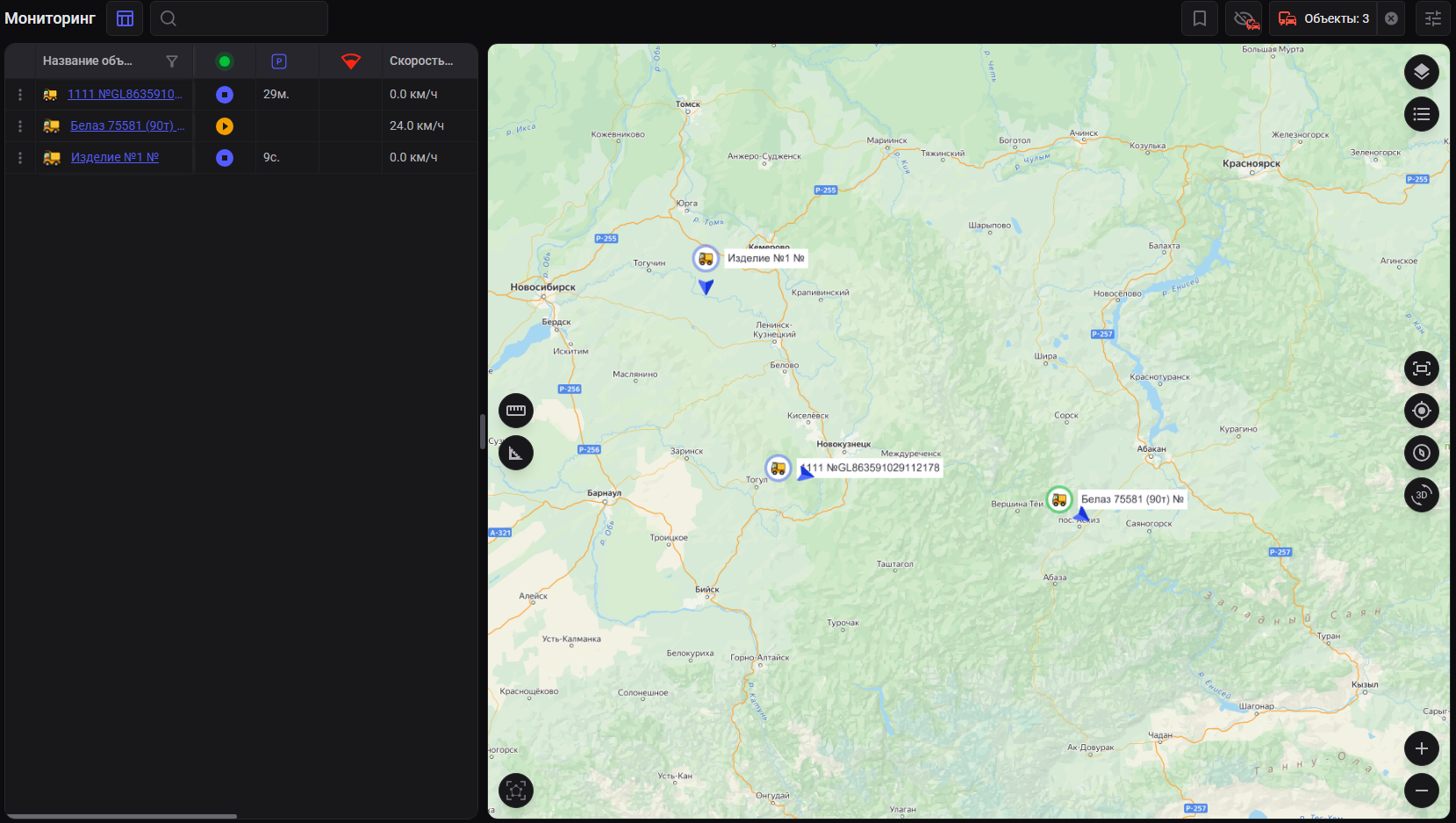This screenshot has height=823, width=1456.
Task: Click the search input field
Action: tap(250, 18)
